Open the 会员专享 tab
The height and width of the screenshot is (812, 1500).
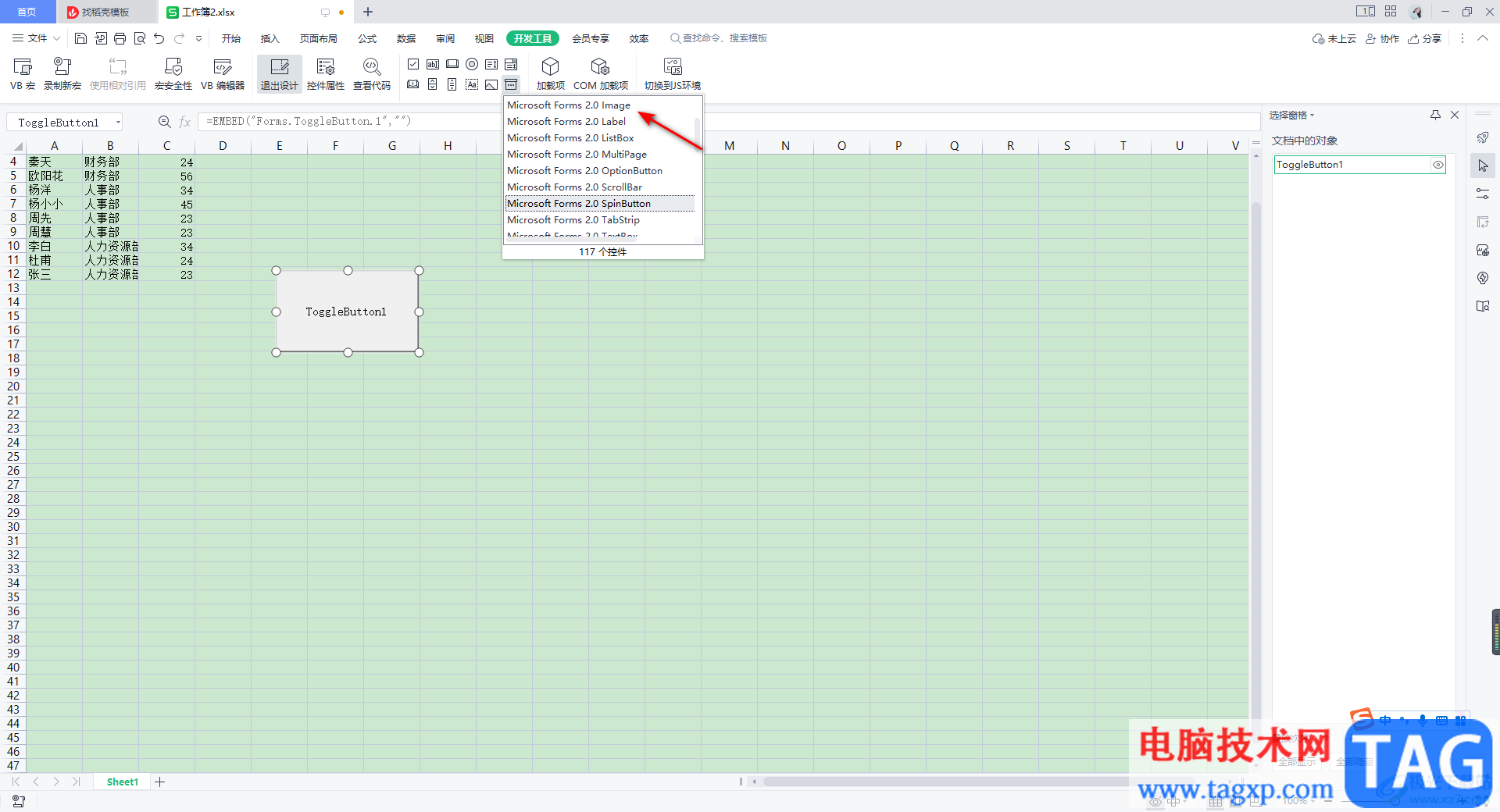coord(591,38)
